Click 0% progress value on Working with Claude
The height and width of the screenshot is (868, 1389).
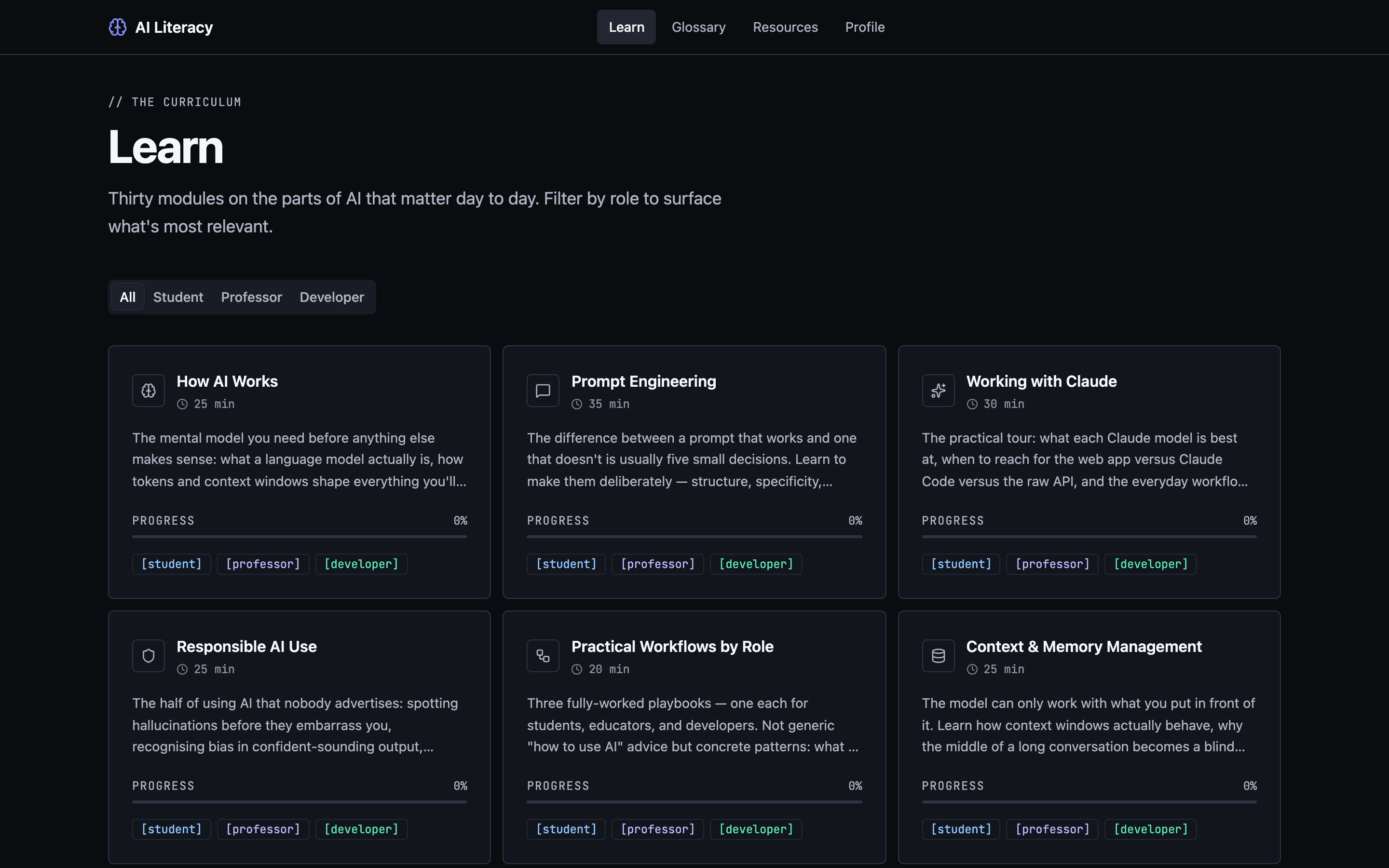click(1250, 521)
